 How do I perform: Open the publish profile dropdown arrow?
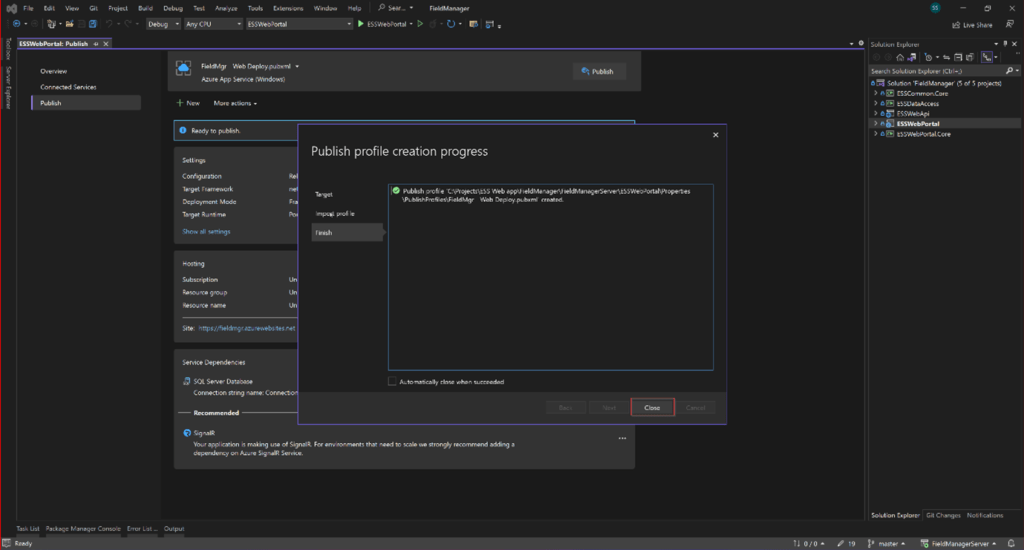point(297,66)
